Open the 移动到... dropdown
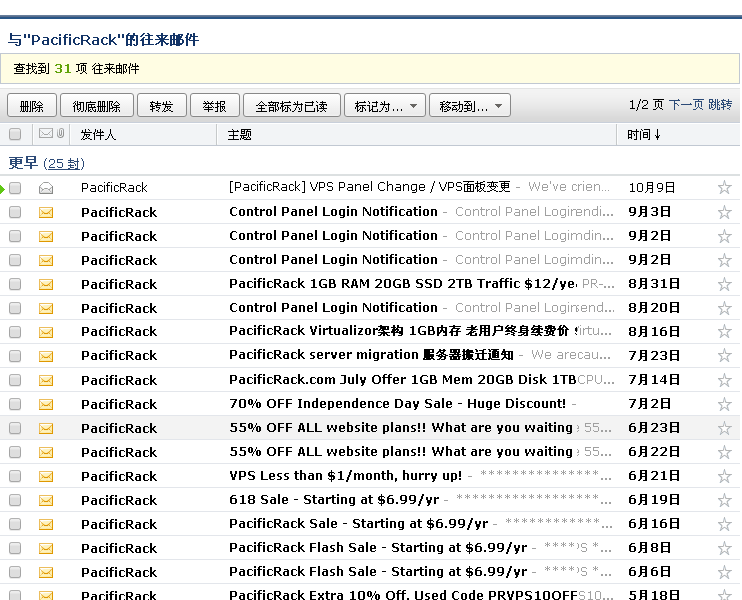The height and width of the screenshot is (600, 742). coord(470,106)
